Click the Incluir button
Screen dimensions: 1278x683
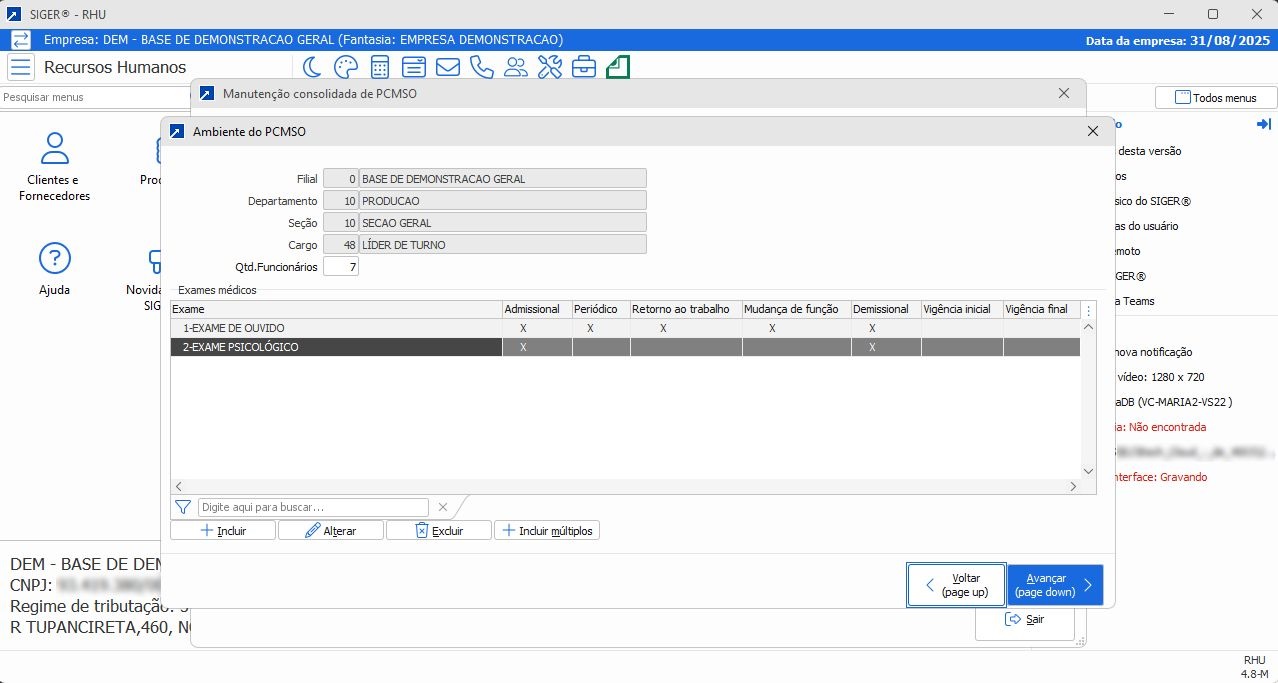coord(223,531)
